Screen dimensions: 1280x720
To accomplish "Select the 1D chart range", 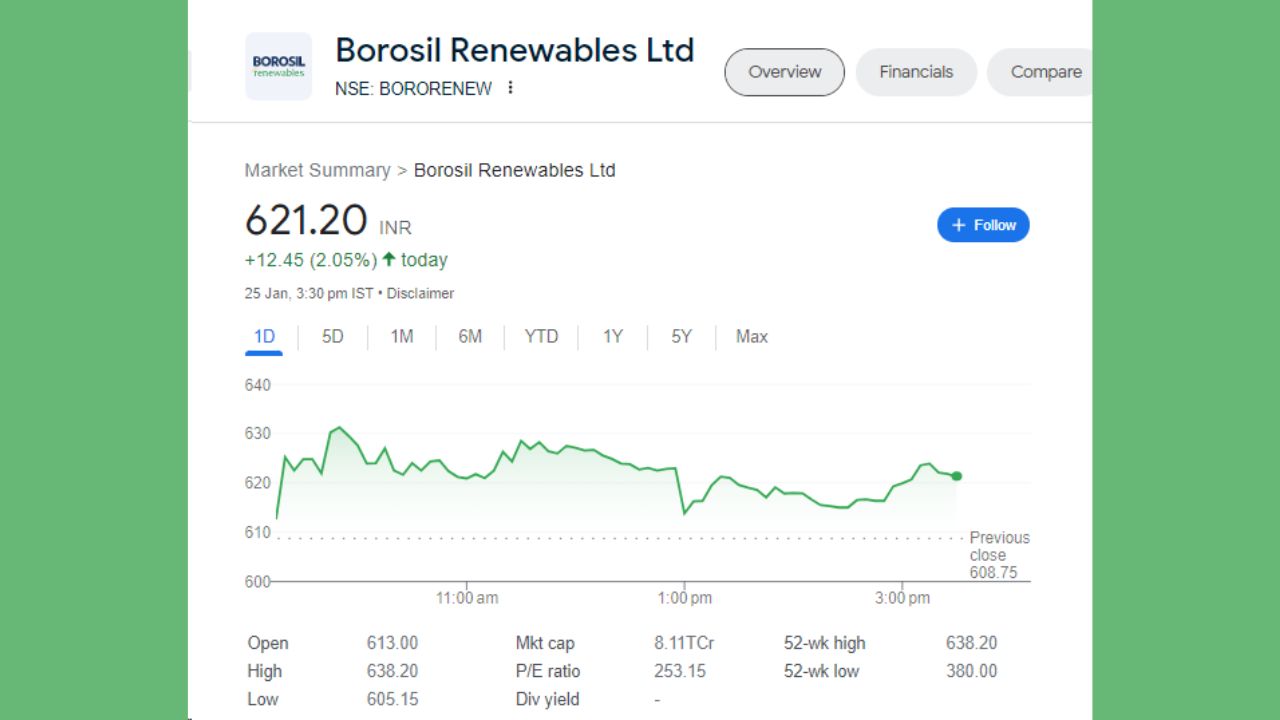I will click(264, 337).
